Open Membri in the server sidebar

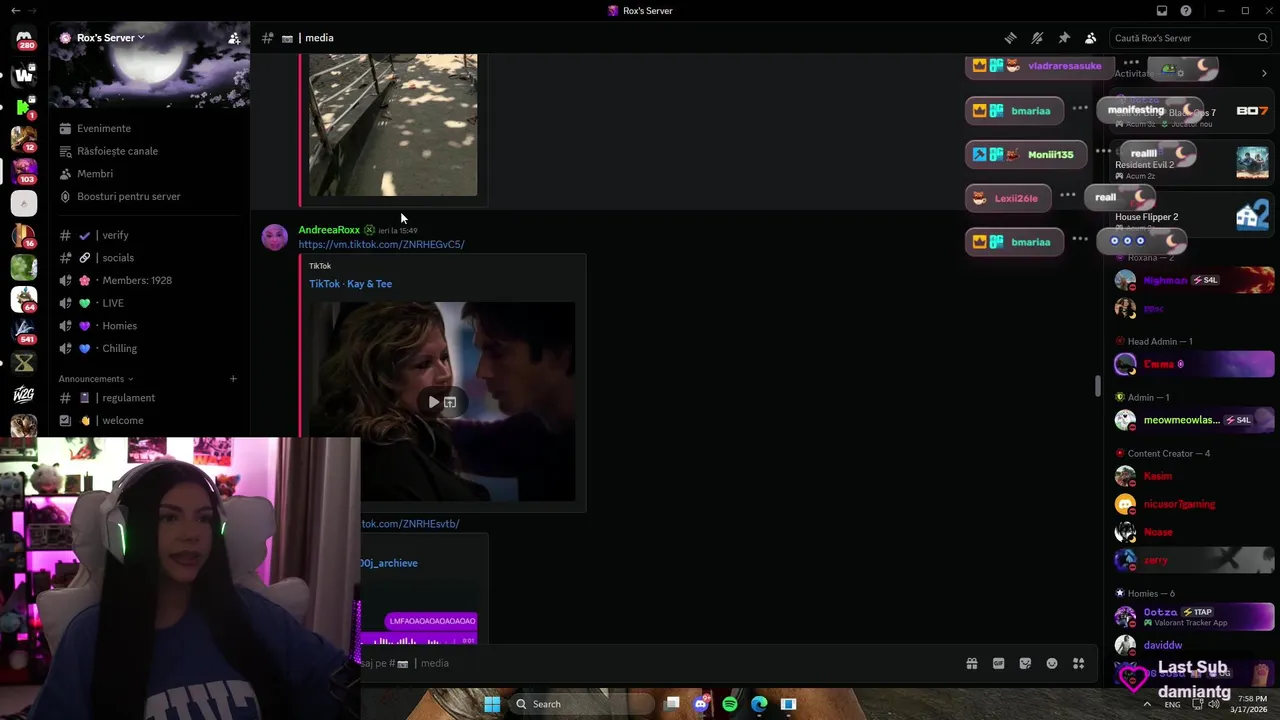tap(95, 174)
